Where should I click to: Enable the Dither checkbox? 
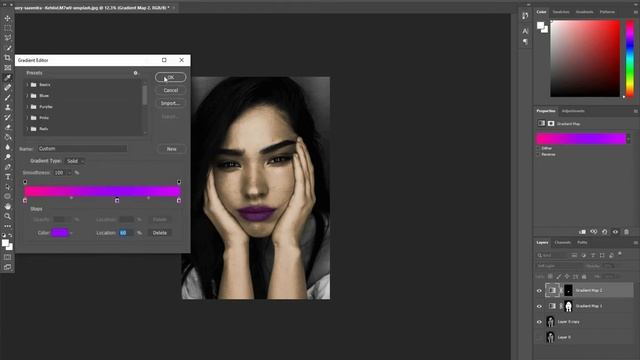click(x=538, y=148)
